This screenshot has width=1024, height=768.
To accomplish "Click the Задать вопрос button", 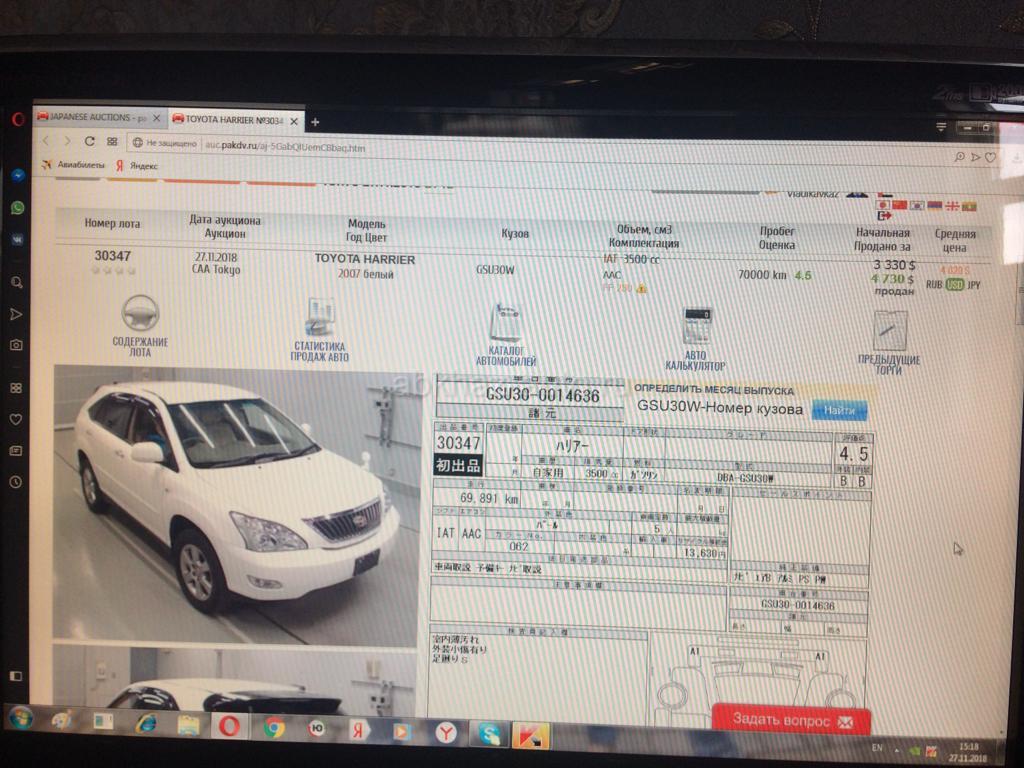I will pos(791,720).
